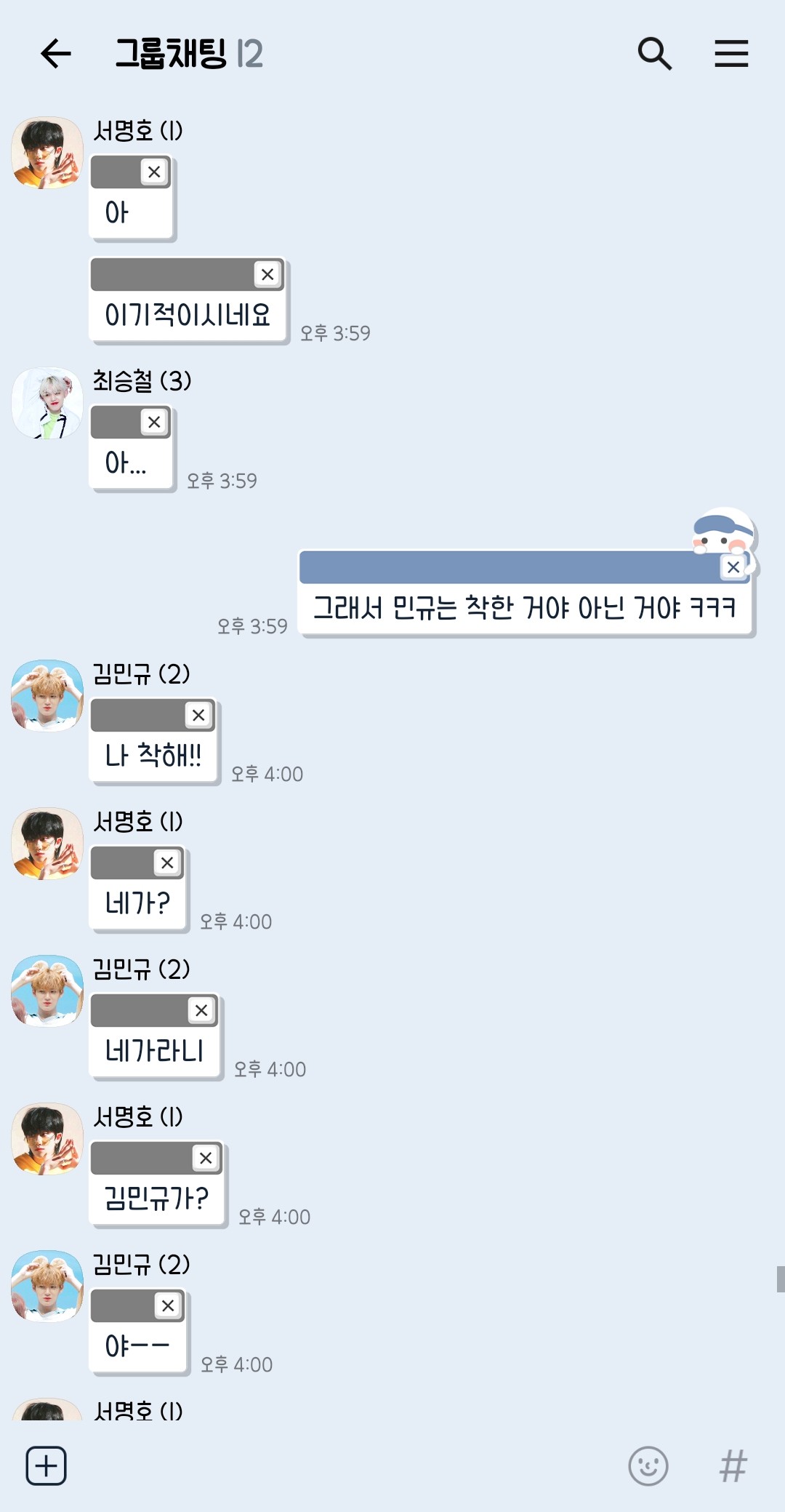Image resolution: width=785 pixels, height=1512 pixels.
Task: Grab the gray scrollbar handle on the right
Action: pos(781,1279)
